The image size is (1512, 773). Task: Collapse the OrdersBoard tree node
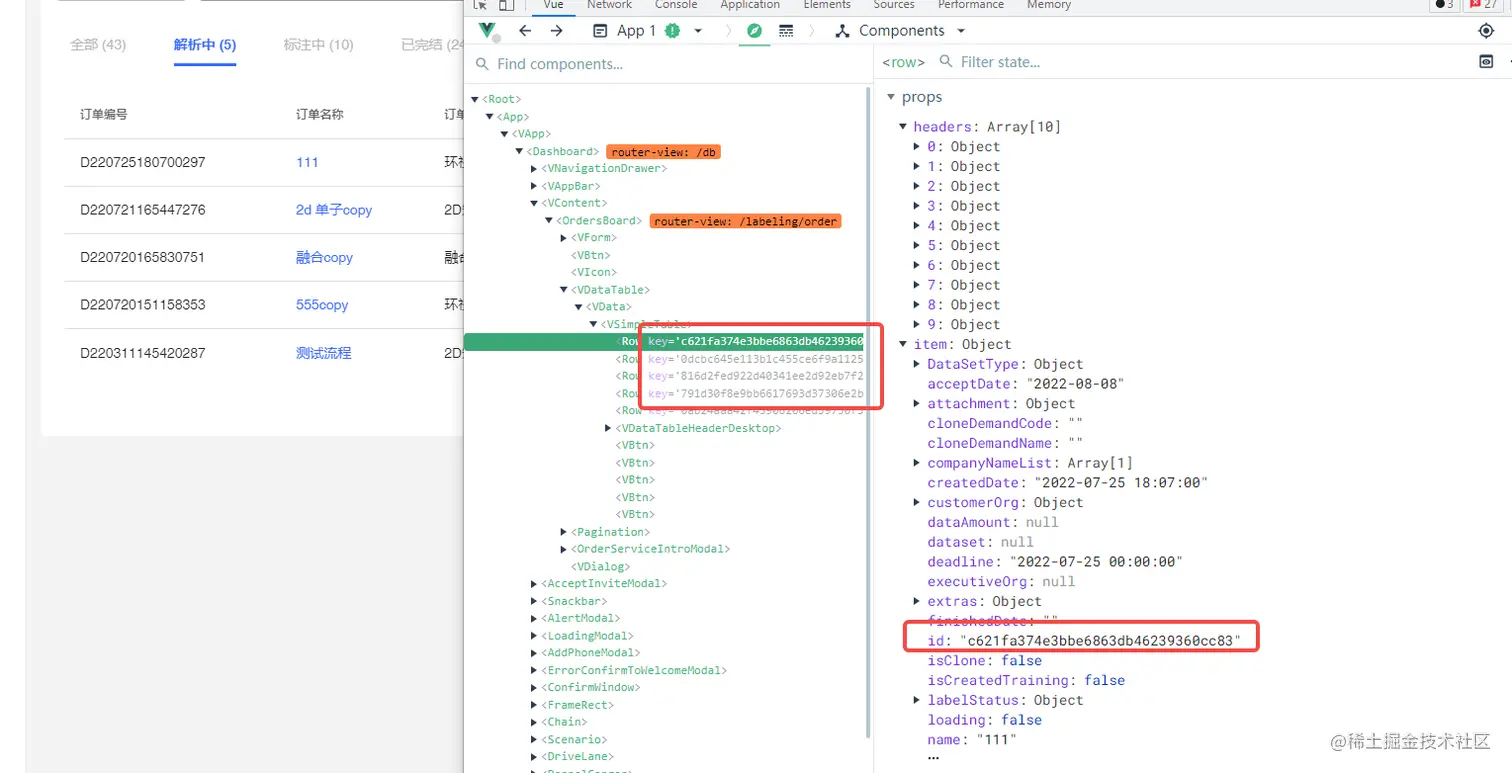coord(548,221)
